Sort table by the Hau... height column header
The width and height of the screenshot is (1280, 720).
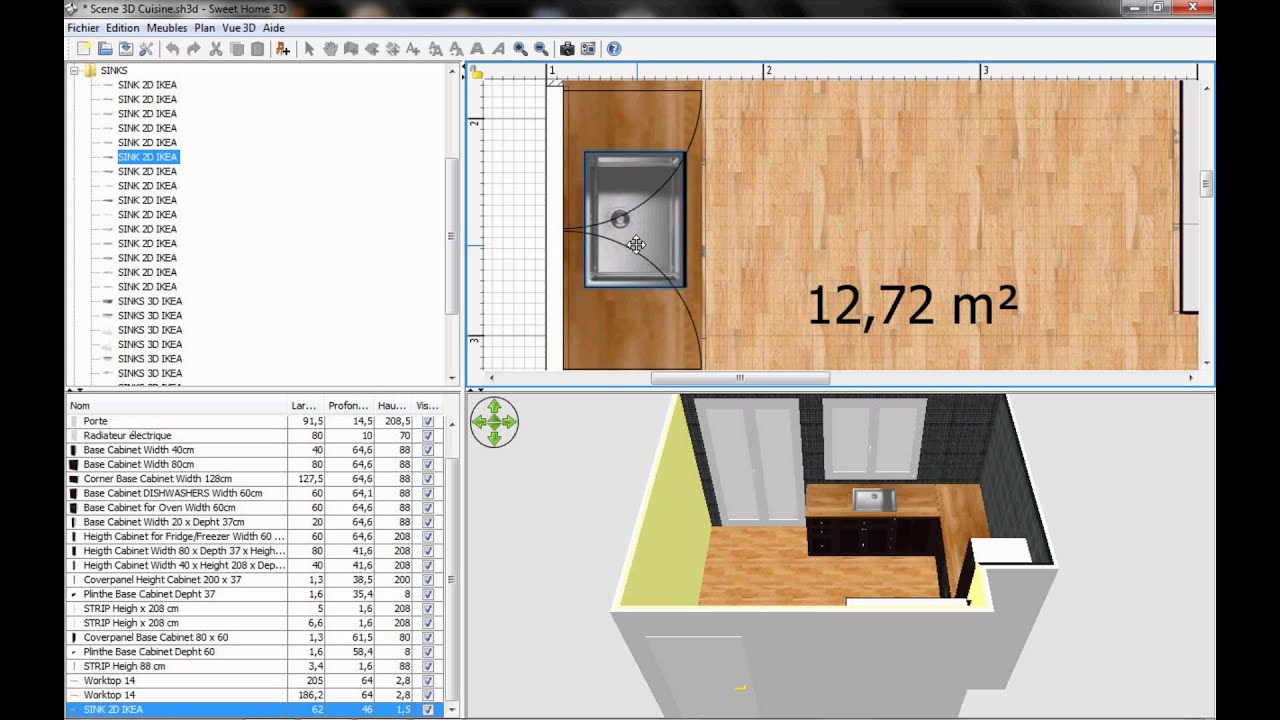pos(392,406)
